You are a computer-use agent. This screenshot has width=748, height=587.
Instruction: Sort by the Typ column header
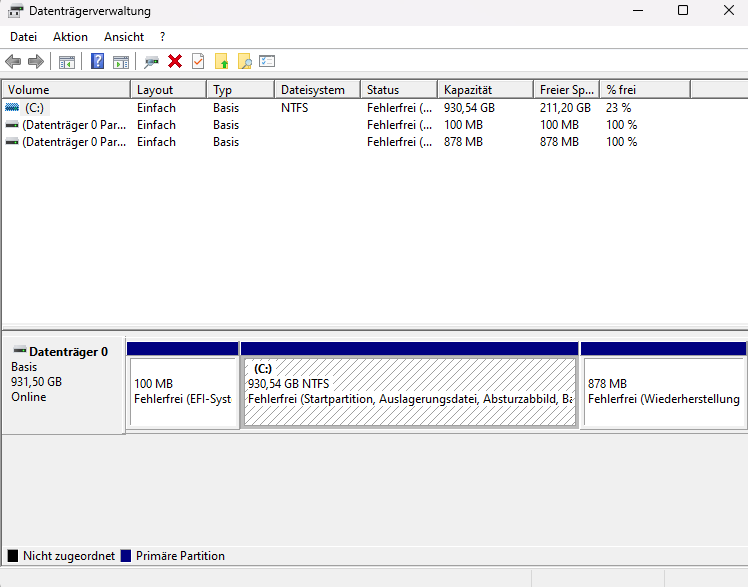240,90
